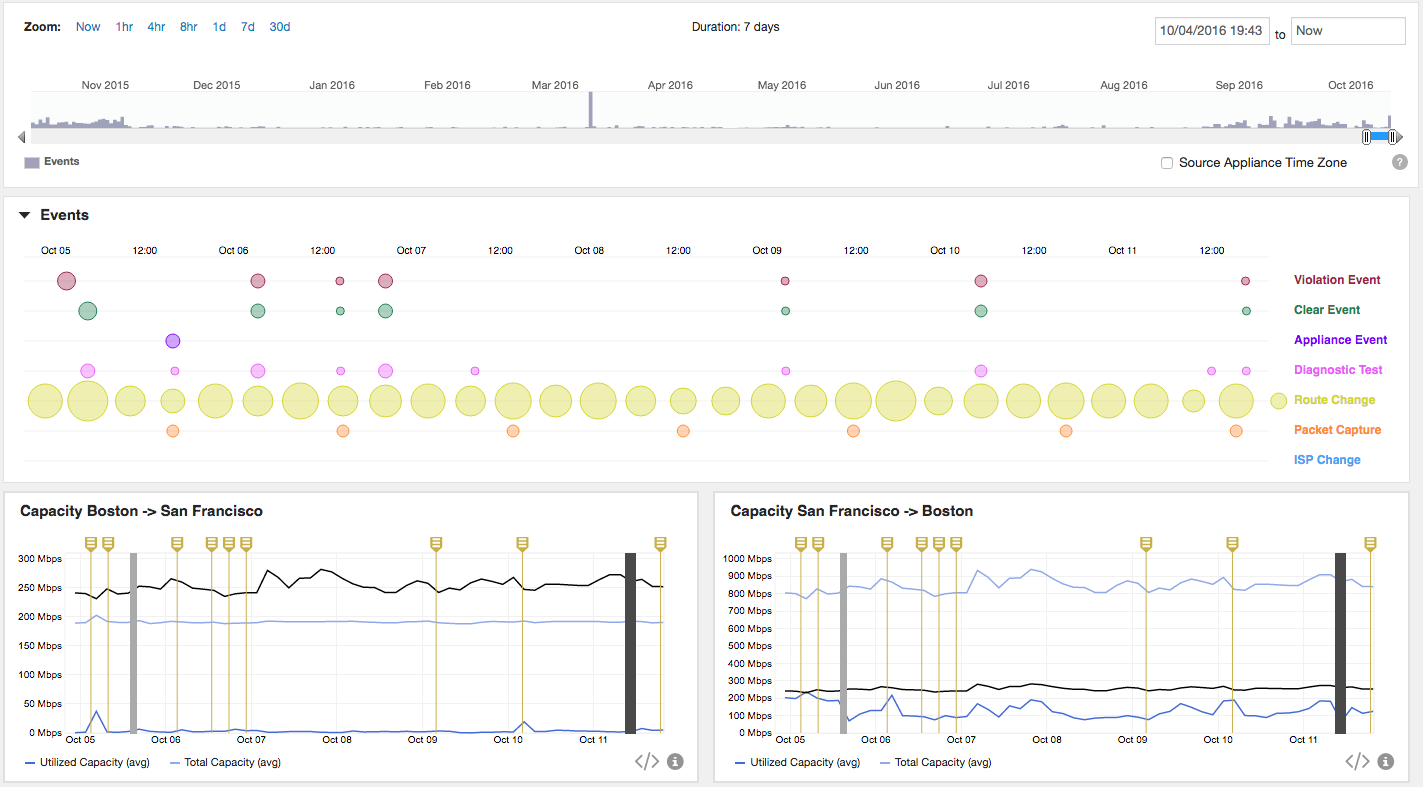Open embed code for San Francisco -> Boston chart

click(x=1357, y=762)
